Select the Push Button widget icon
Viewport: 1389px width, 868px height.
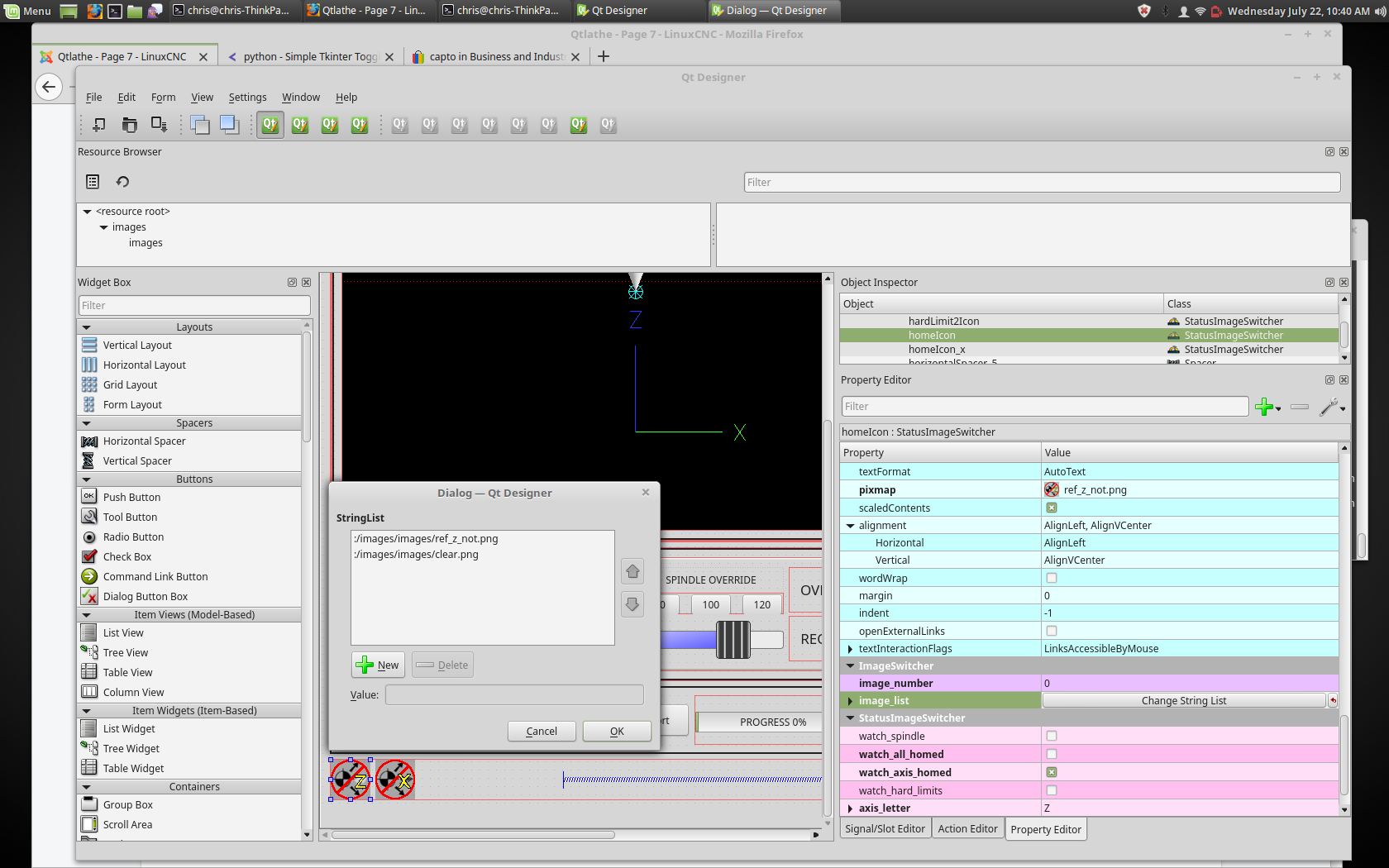click(x=88, y=496)
